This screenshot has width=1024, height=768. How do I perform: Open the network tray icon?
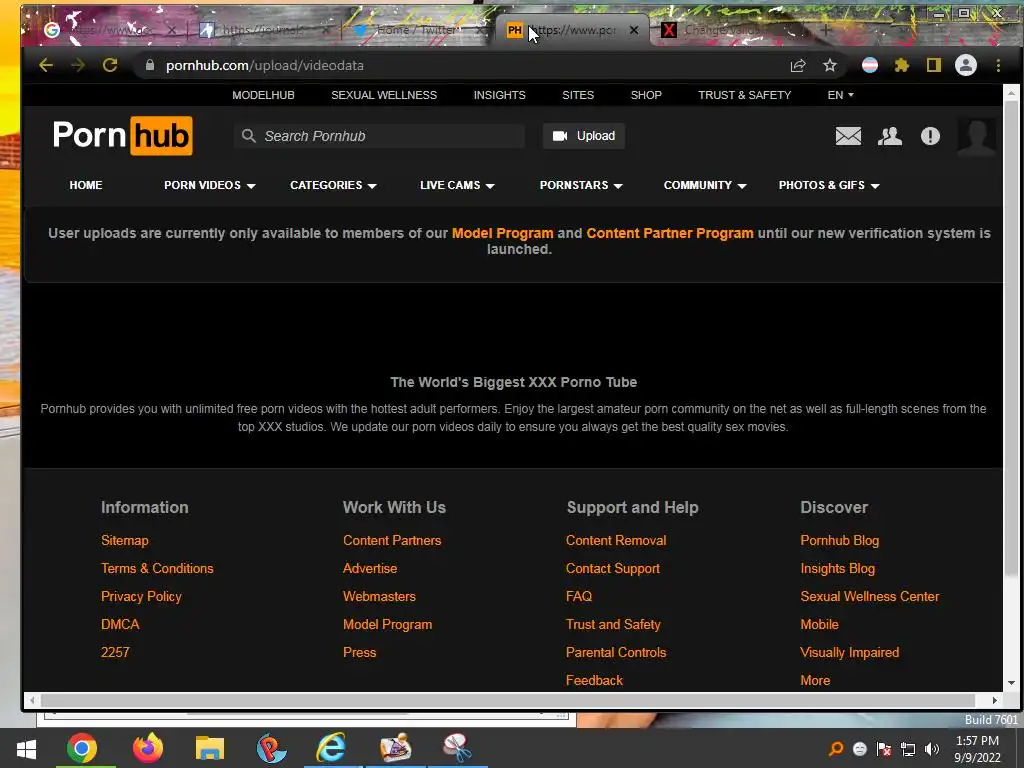point(908,749)
